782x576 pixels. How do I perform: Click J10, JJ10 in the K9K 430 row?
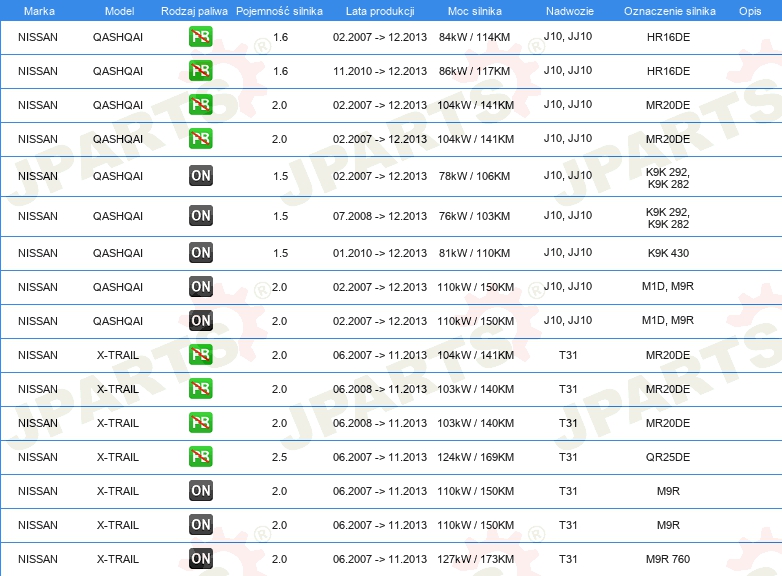(568, 252)
